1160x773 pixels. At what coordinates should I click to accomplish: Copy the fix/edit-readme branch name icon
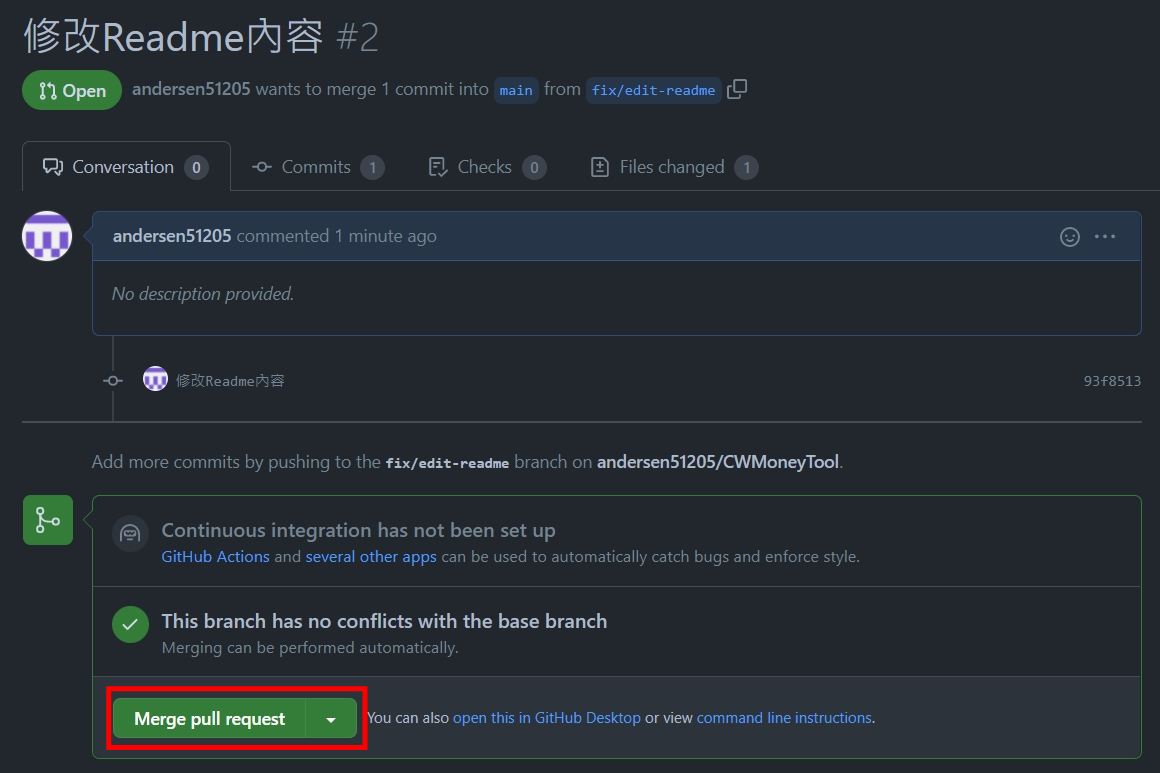click(x=737, y=90)
